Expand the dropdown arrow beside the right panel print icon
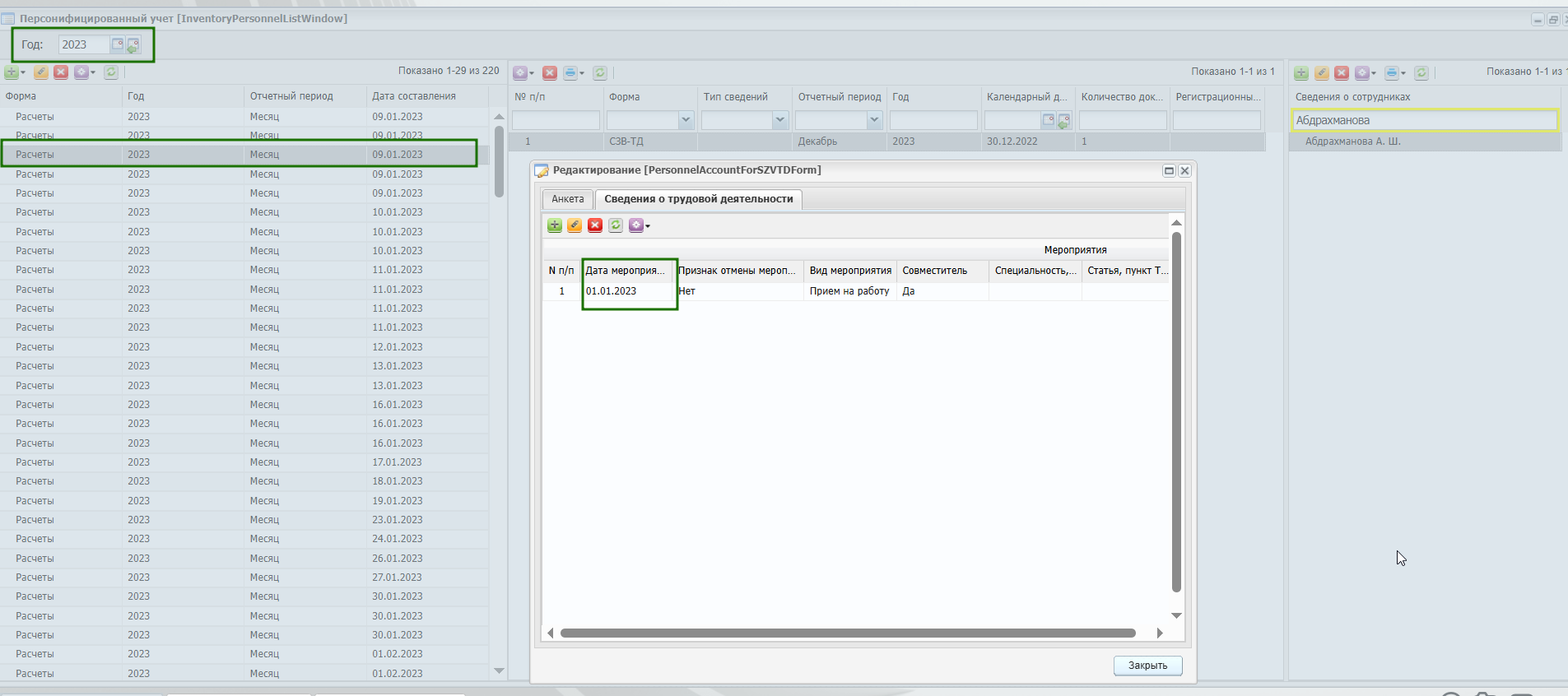The image size is (1568, 696). (1403, 74)
